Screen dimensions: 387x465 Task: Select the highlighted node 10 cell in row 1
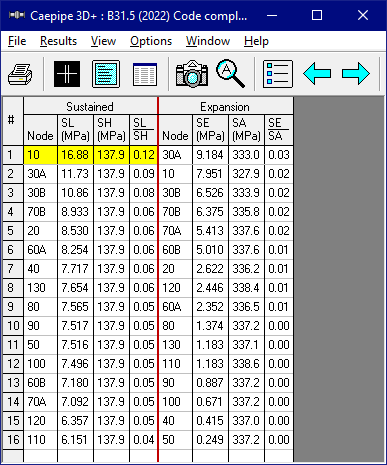pos(40,155)
